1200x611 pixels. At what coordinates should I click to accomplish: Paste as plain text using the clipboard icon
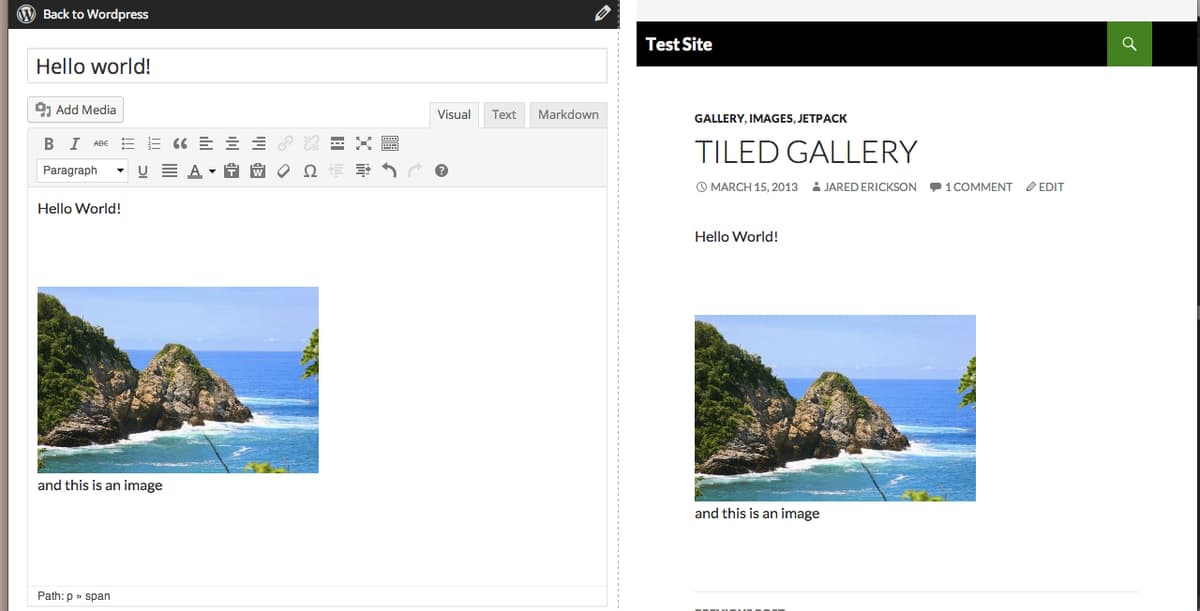pos(230,170)
